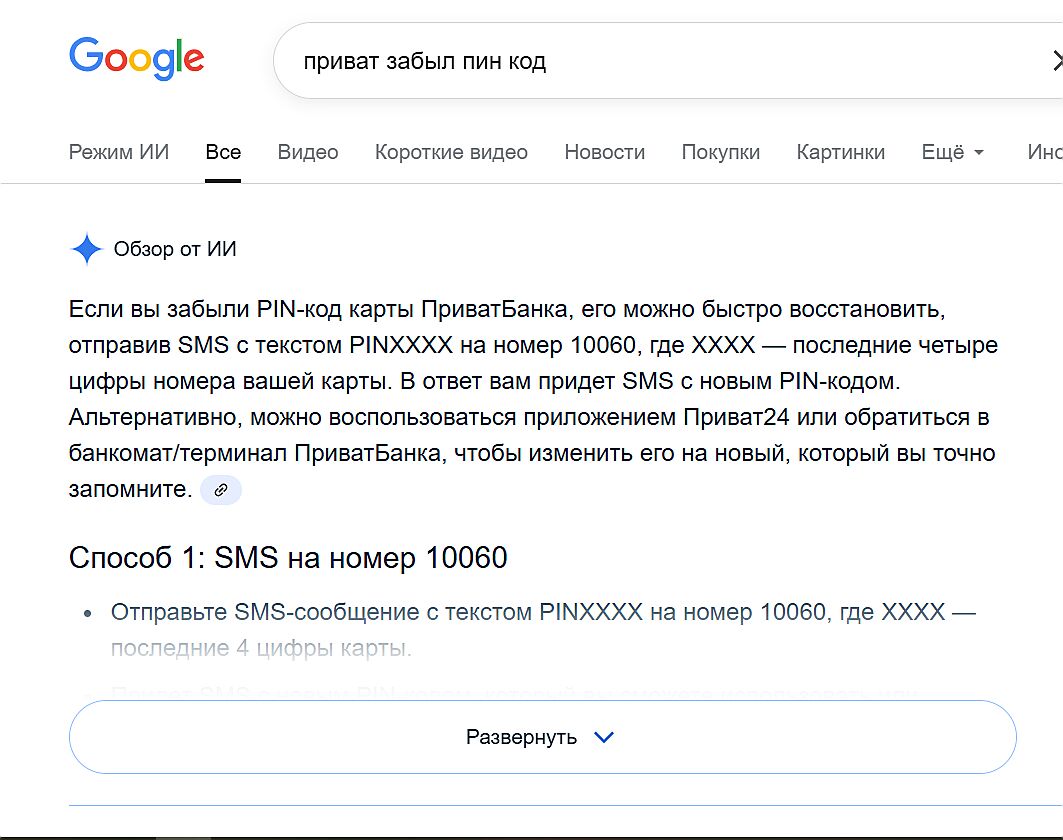Click the heading "Способ 1: SMS на номер 10060"
The width and height of the screenshot is (1063, 840).
[288, 557]
